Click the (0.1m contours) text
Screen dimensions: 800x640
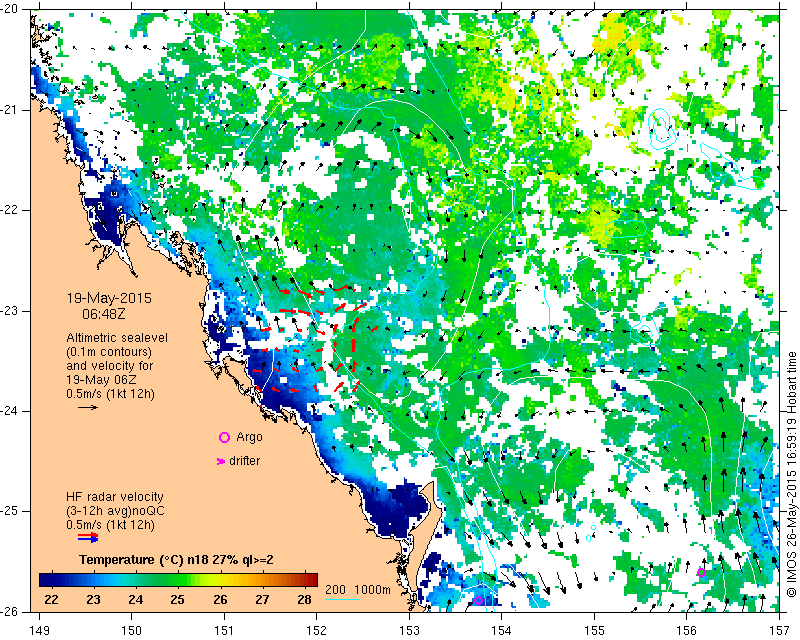[109, 352]
